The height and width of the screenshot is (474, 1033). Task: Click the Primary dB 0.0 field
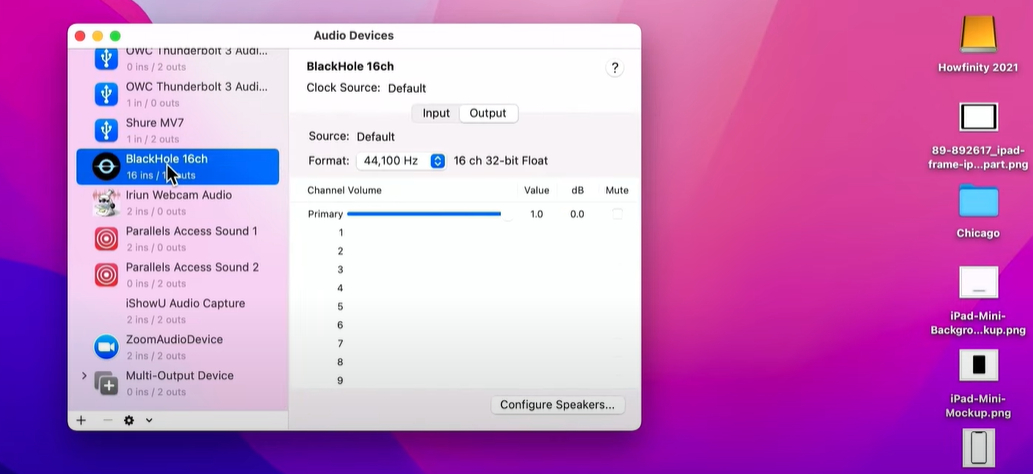coord(577,214)
